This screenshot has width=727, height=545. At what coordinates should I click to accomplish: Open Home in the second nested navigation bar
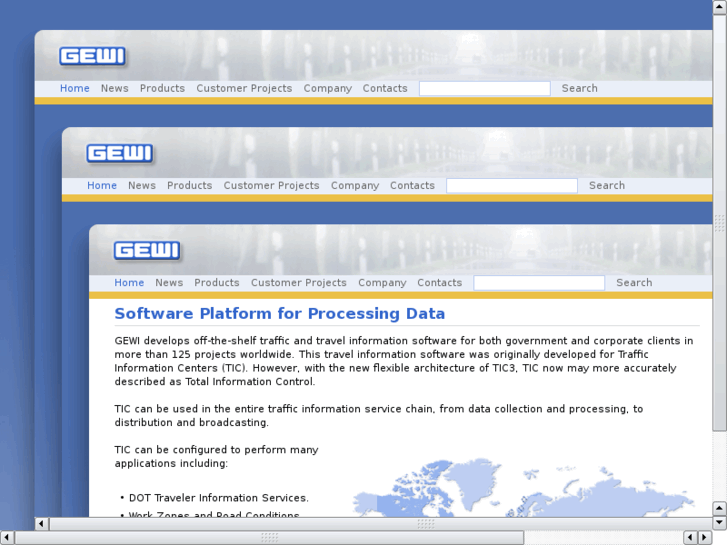(102, 186)
